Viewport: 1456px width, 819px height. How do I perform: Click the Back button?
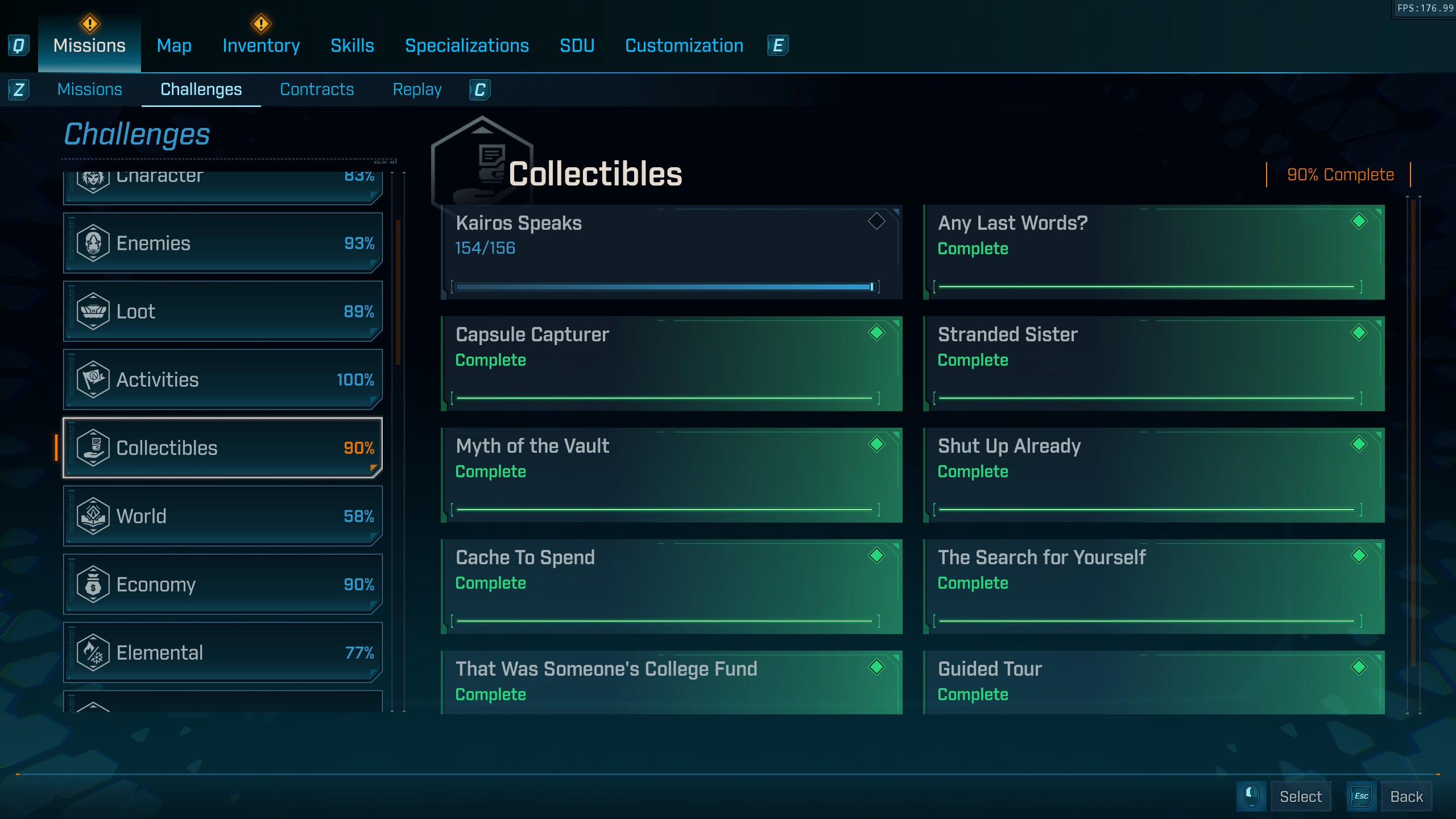pyautogui.click(x=1406, y=796)
